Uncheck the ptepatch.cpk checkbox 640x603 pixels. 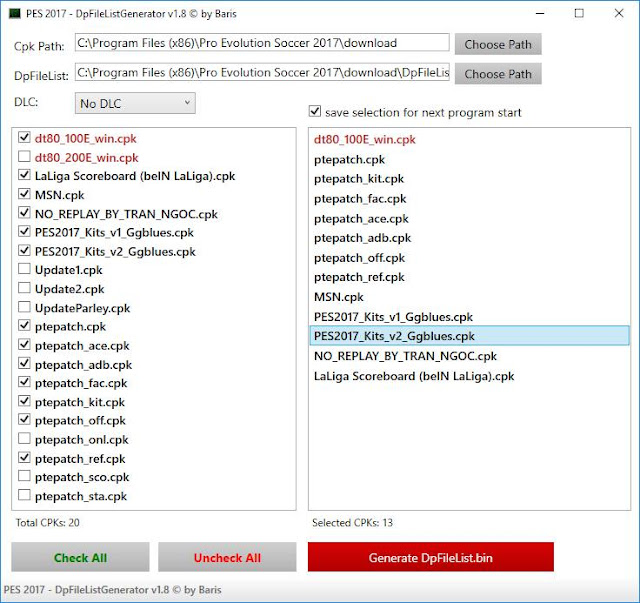pos(24,326)
